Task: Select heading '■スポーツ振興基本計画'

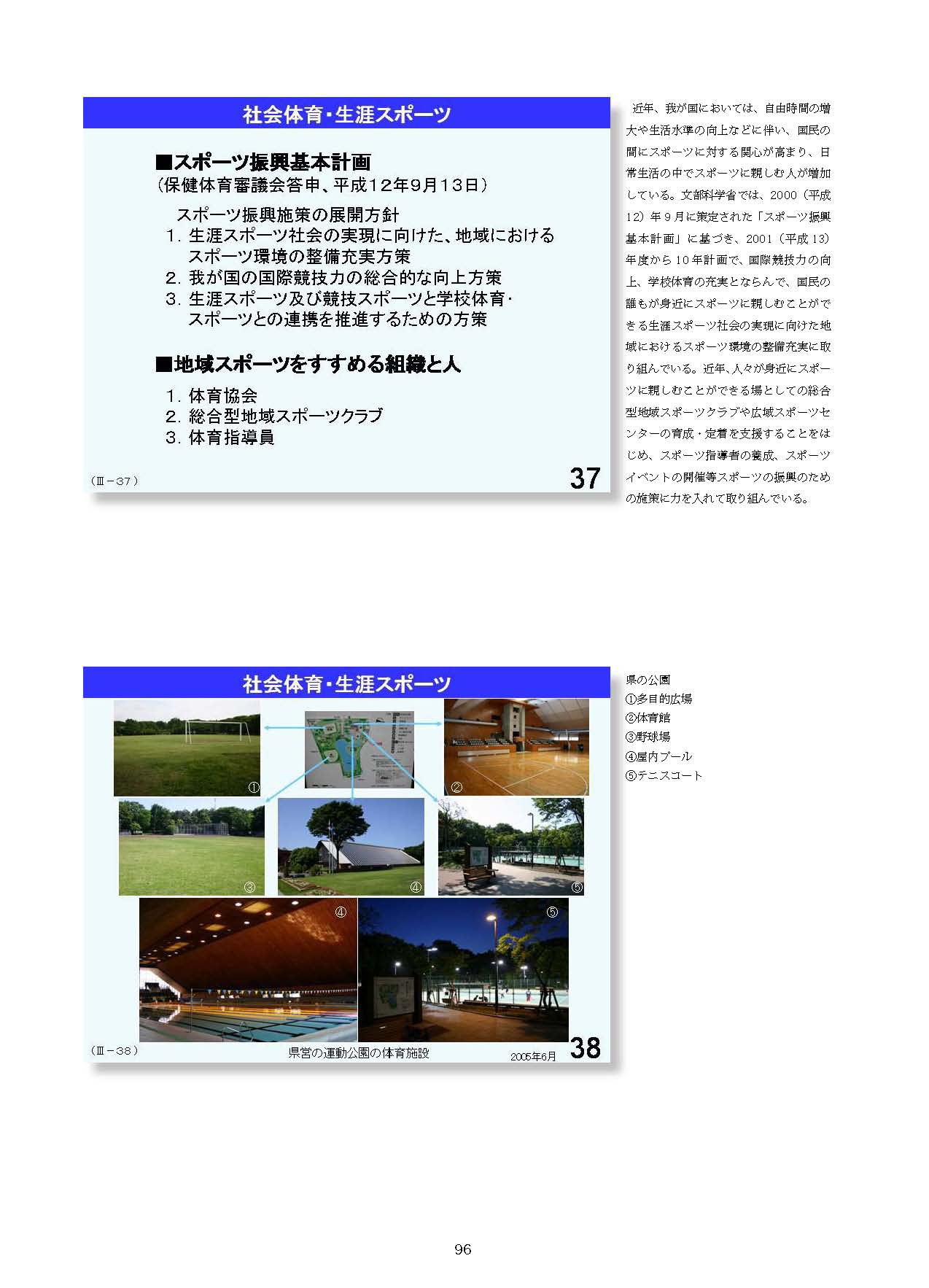Action: [263, 162]
